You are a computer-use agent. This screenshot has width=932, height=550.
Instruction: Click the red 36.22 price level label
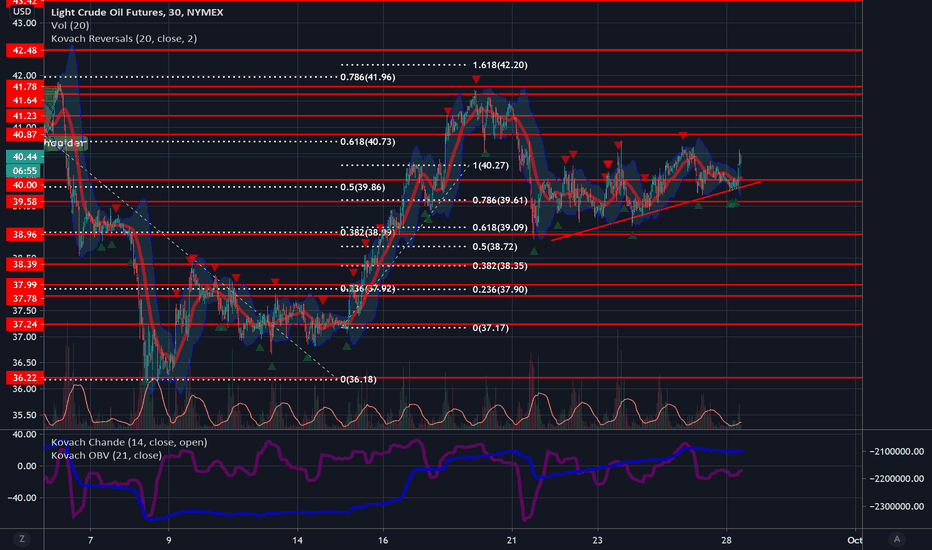25,378
